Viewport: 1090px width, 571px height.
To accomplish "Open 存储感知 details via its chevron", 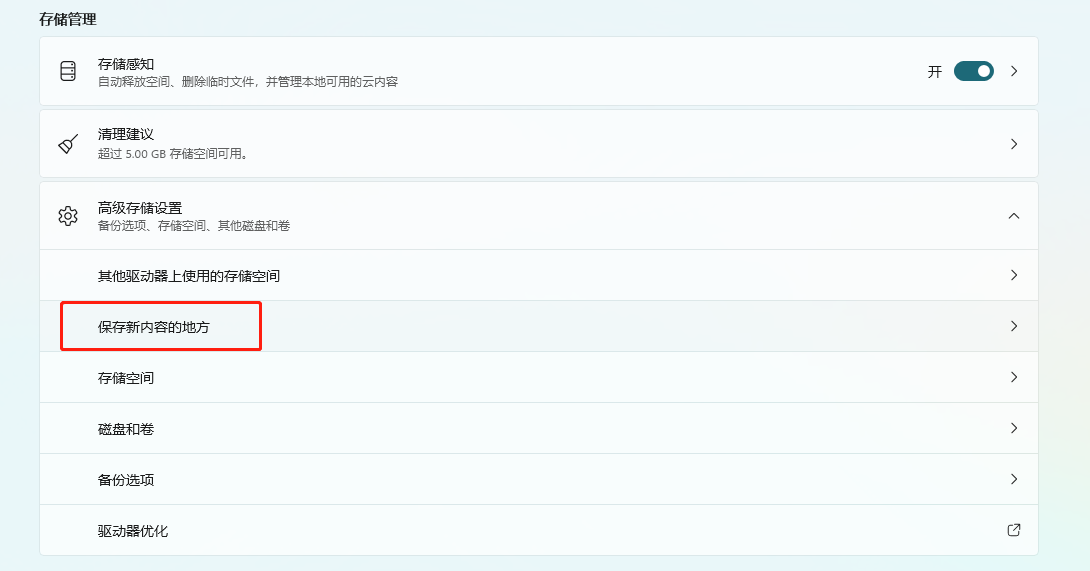I will pos(1014,71).
